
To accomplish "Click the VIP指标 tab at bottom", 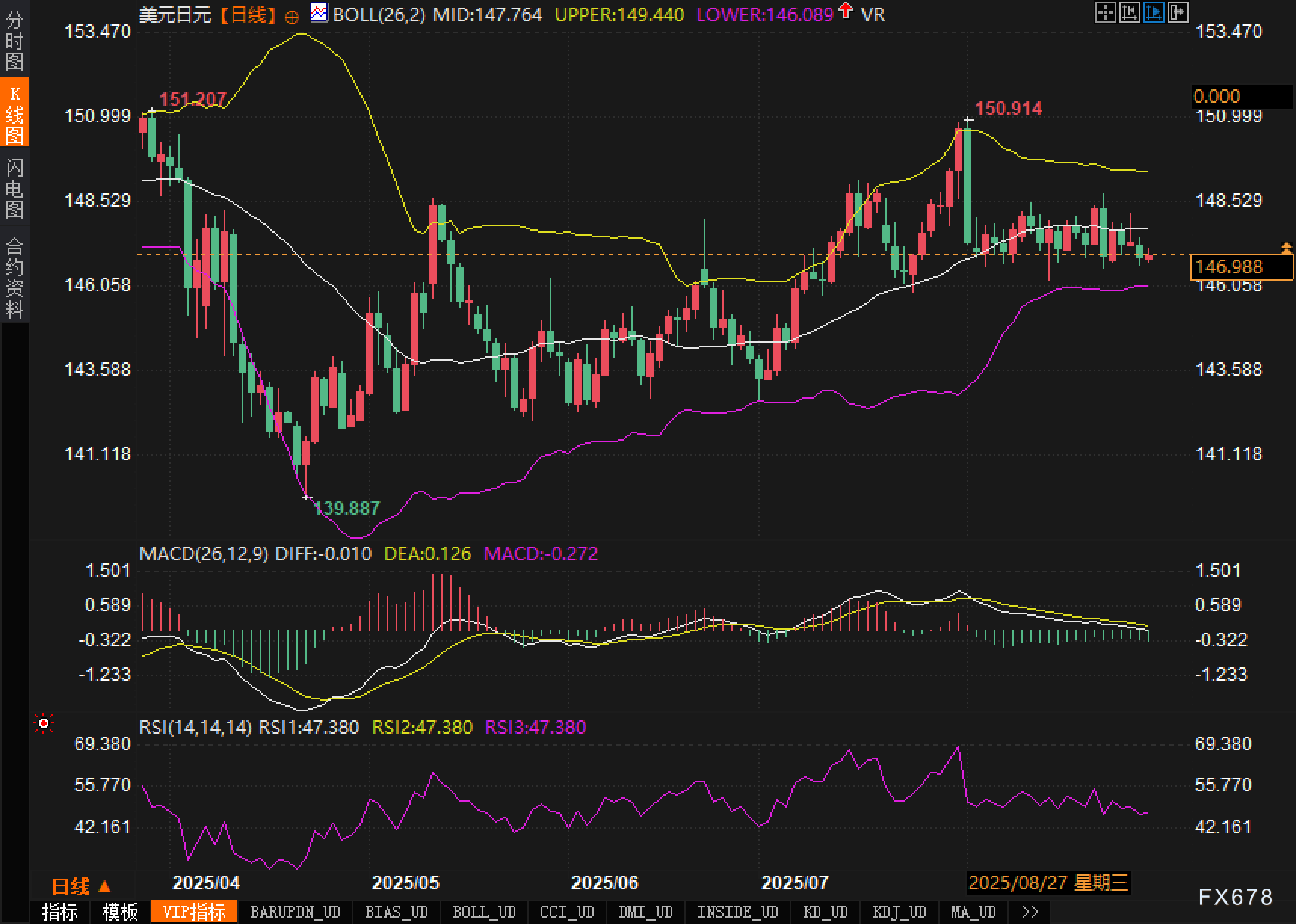I will tap(194, 912).
